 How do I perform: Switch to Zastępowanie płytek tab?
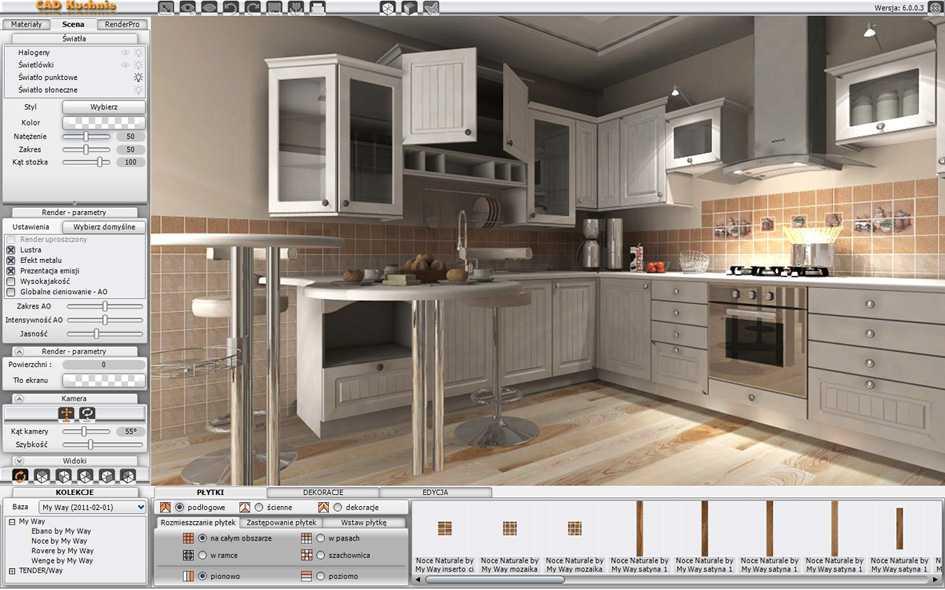point(281,523)
